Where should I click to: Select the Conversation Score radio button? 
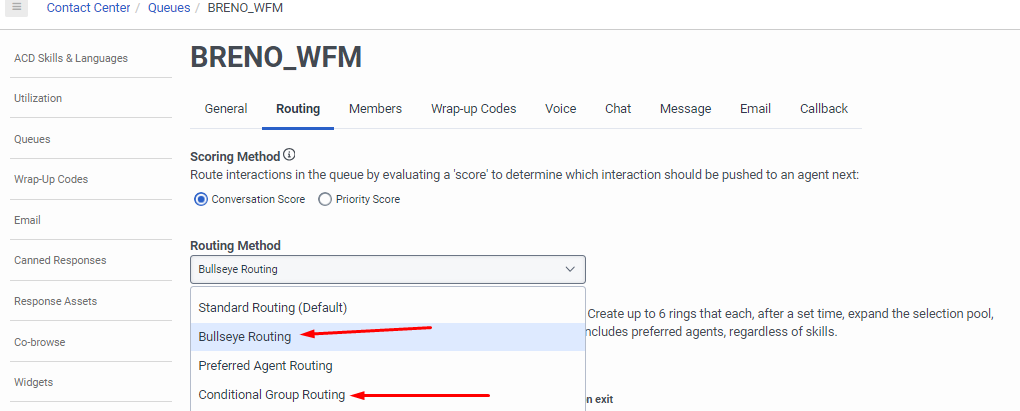pyautogui.click(x=201, y=199)
